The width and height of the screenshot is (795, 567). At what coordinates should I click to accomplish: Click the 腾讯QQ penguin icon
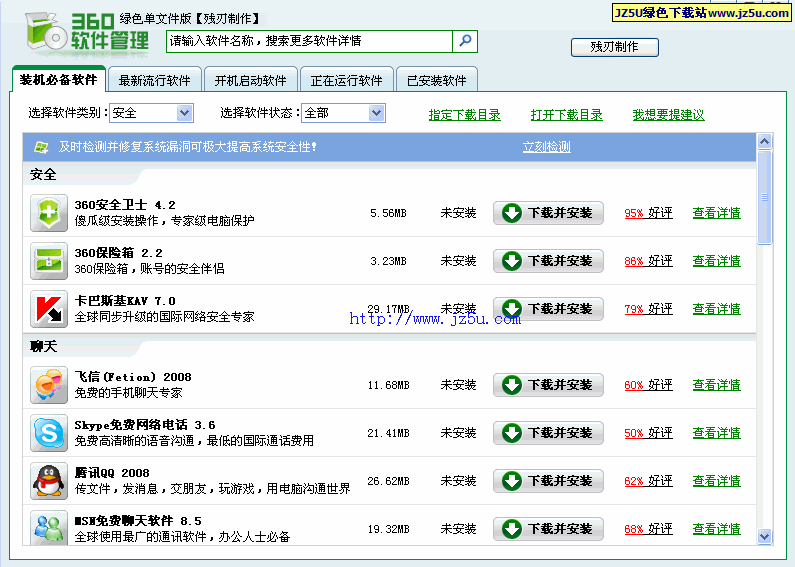pyautogui.click(x=48, y=481)
